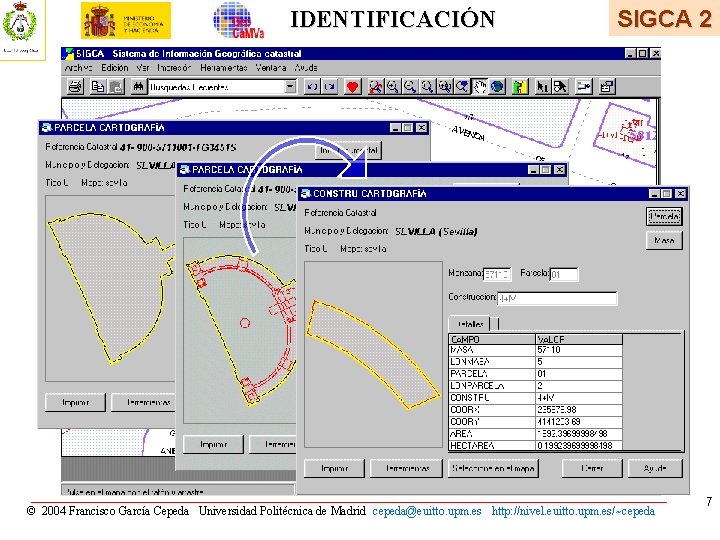Click the green and yellow map icon

click(519, 86)
